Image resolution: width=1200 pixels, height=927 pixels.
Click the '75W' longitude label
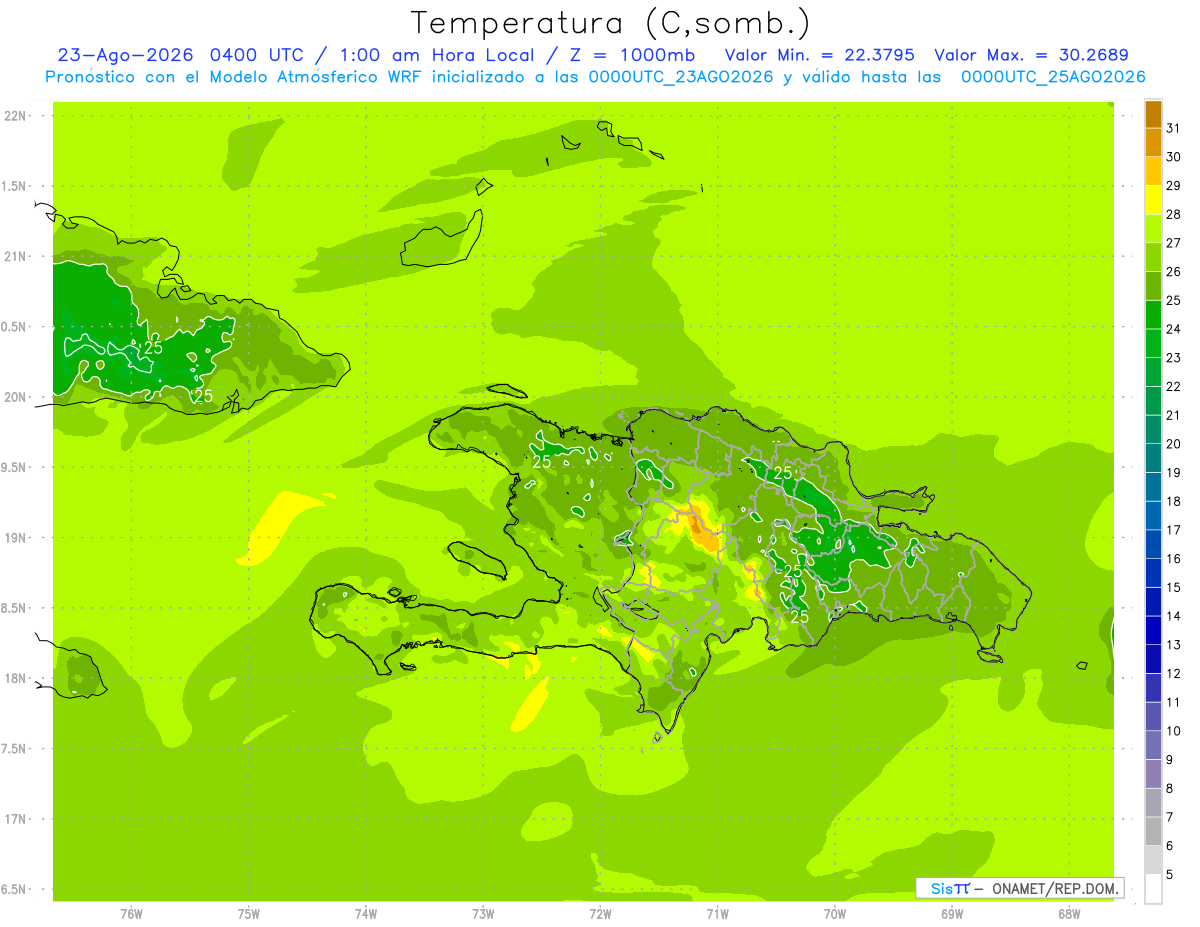[249, 914]
